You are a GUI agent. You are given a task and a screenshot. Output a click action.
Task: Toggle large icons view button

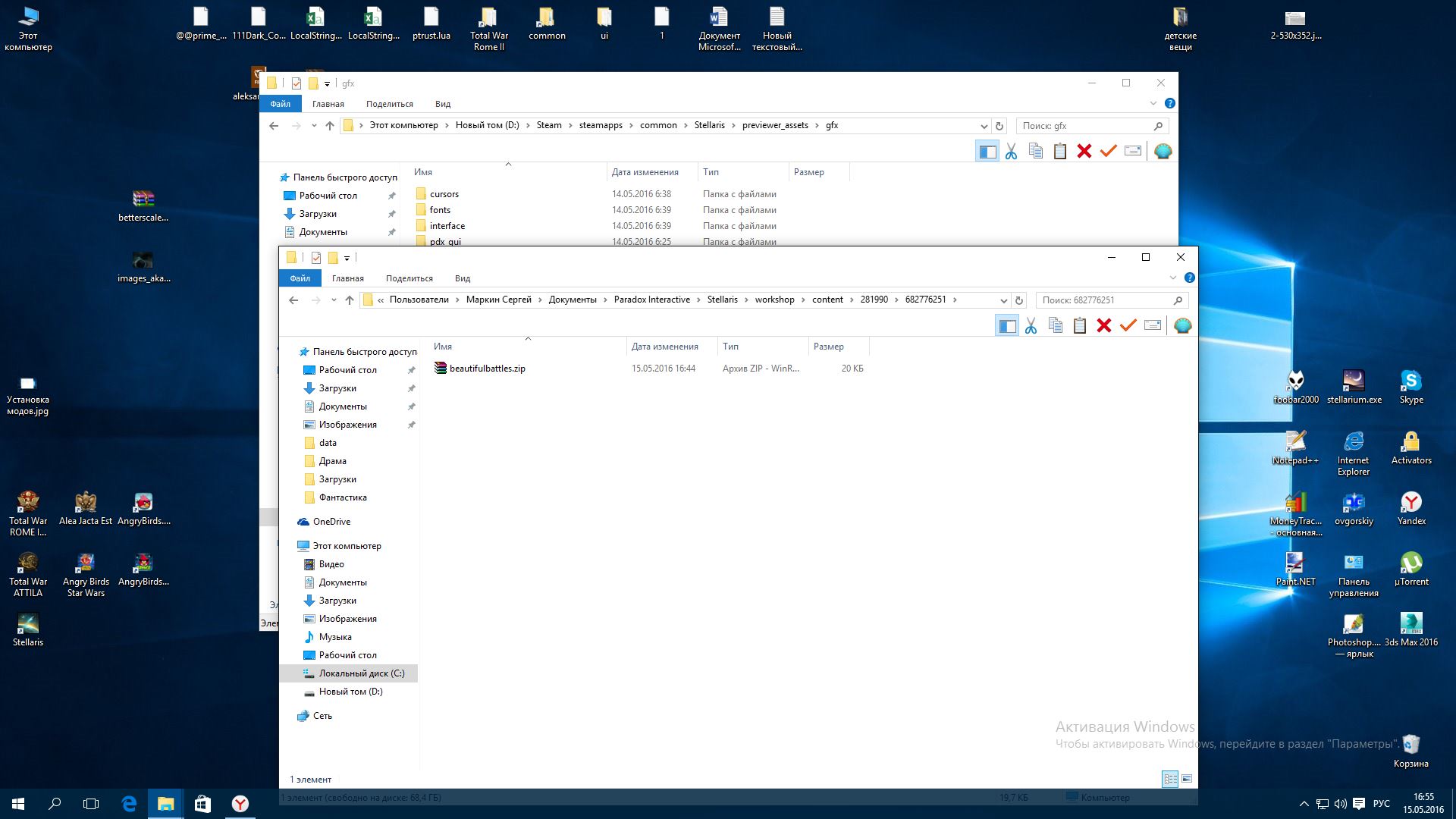(1186, 779)
